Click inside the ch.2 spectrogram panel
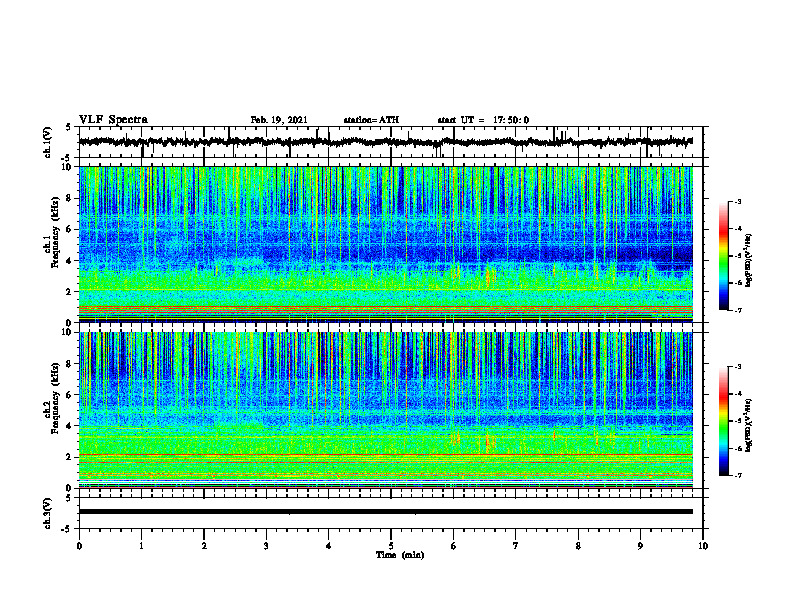Image resolution: width=792 pixels, height=612 pixels. pyautogui.click(x=386, y=410)
